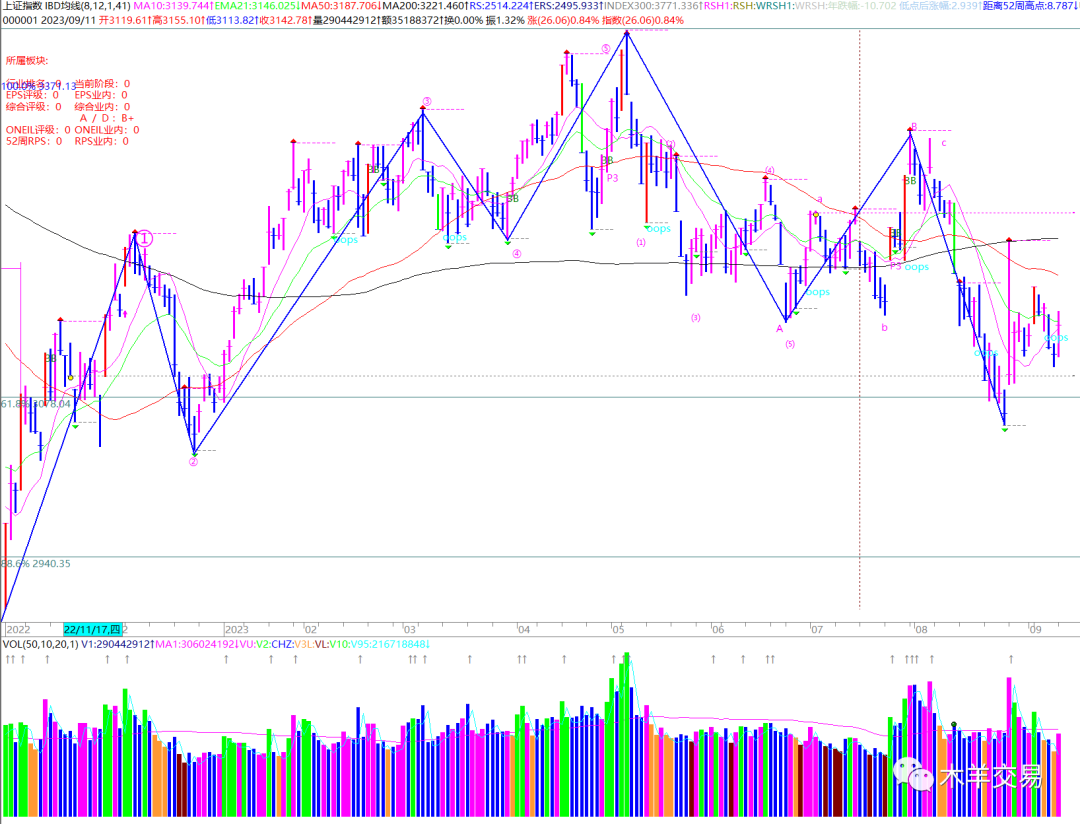This screenshot has width=1080, height=824.
Task: Click the 2023 year label on the time axis
Action: (236, 630)
